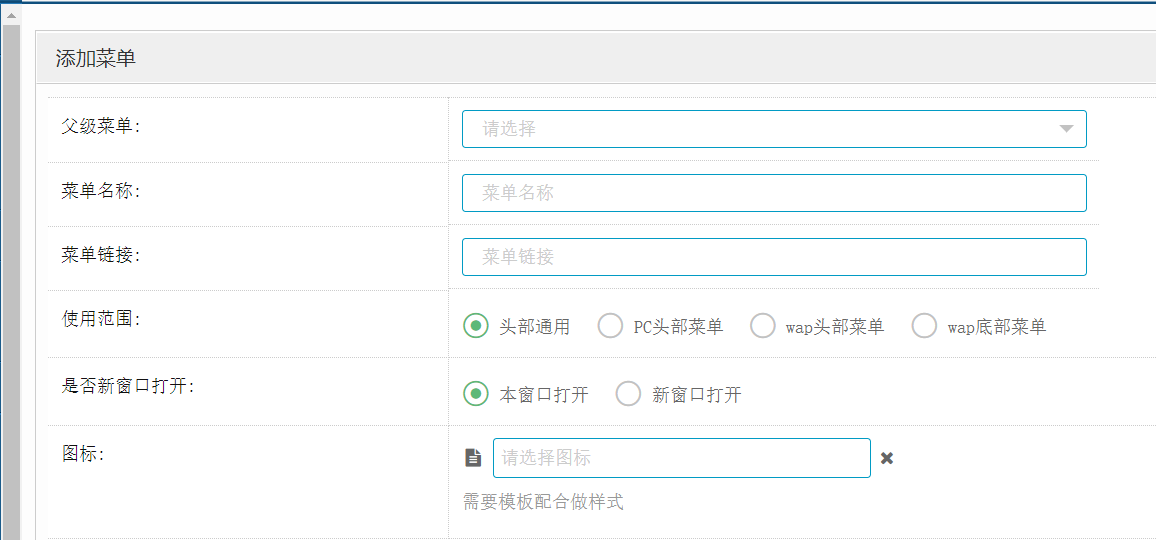Click into the 菜单链接 input field
The height and width of the screenshot is (540, 1156).
[x=773, y=257]
